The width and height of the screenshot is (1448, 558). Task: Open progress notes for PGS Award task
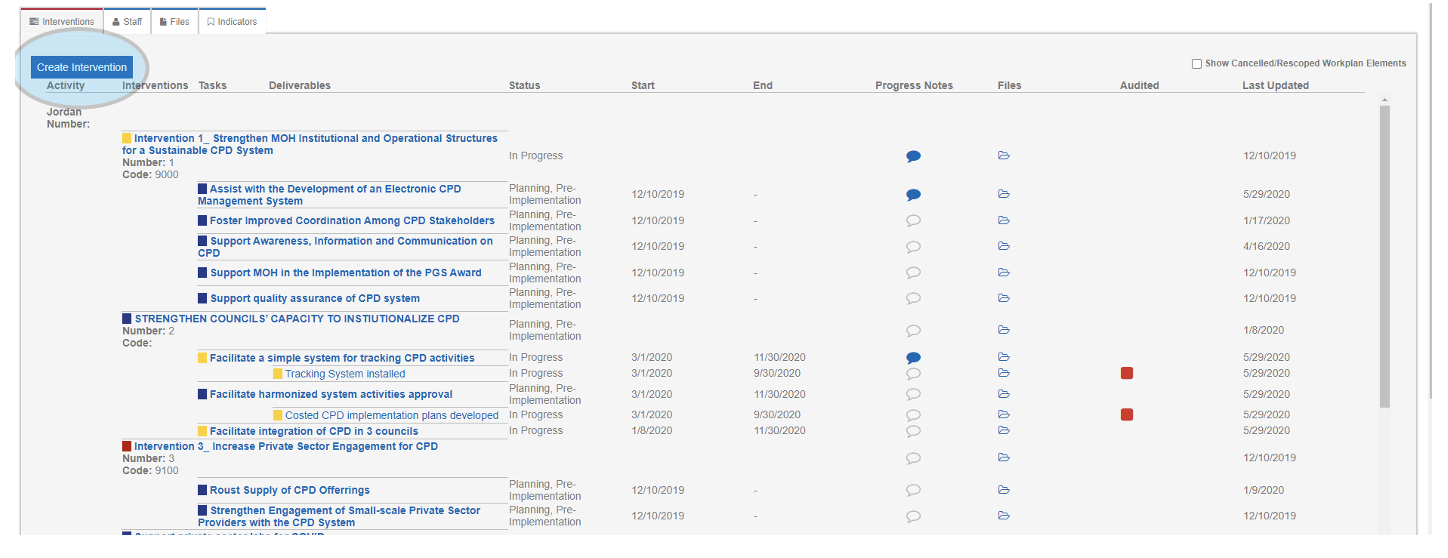click(x=913, y=273)
